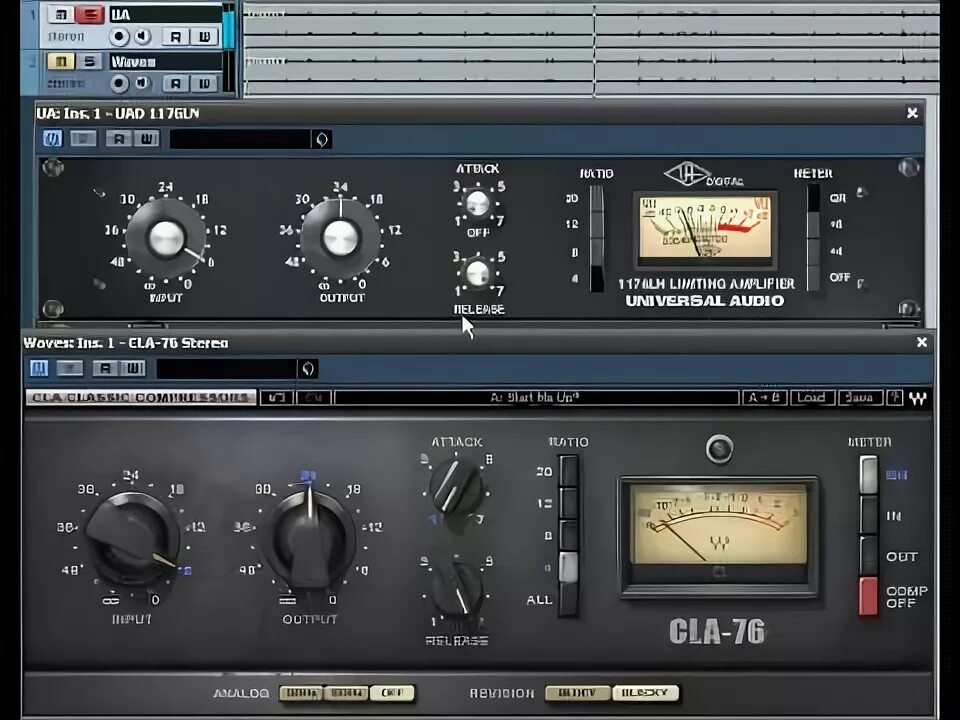The width and height of the screenshot is (960, 720).
Task: Open Waves help question mark button
Action: [894, 398]
